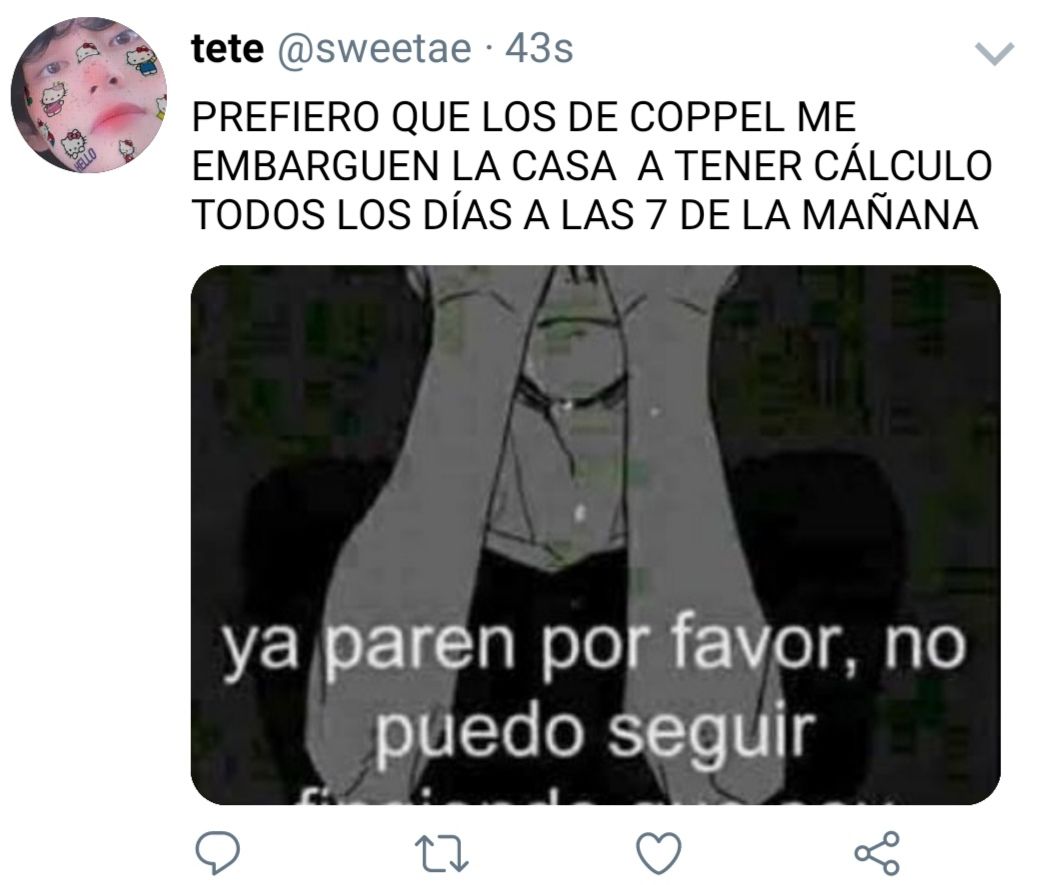Select the tweet text starting with PREFIERO
The height and width of the screenshot is (885, 1060).
tap(592, 166)
